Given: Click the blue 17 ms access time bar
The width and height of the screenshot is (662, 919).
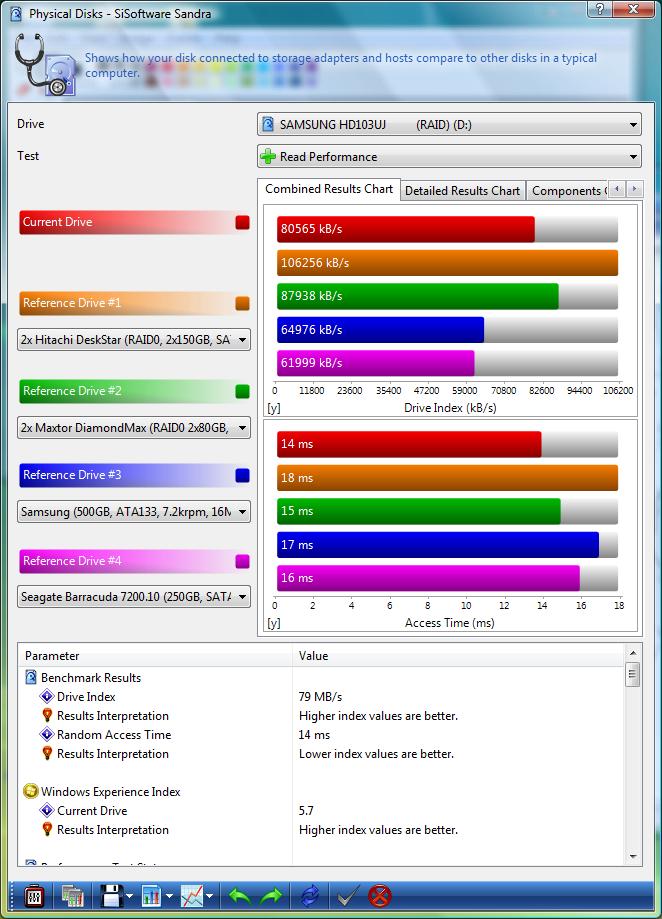Looking at the screenshot, I should tap(438, 544).
